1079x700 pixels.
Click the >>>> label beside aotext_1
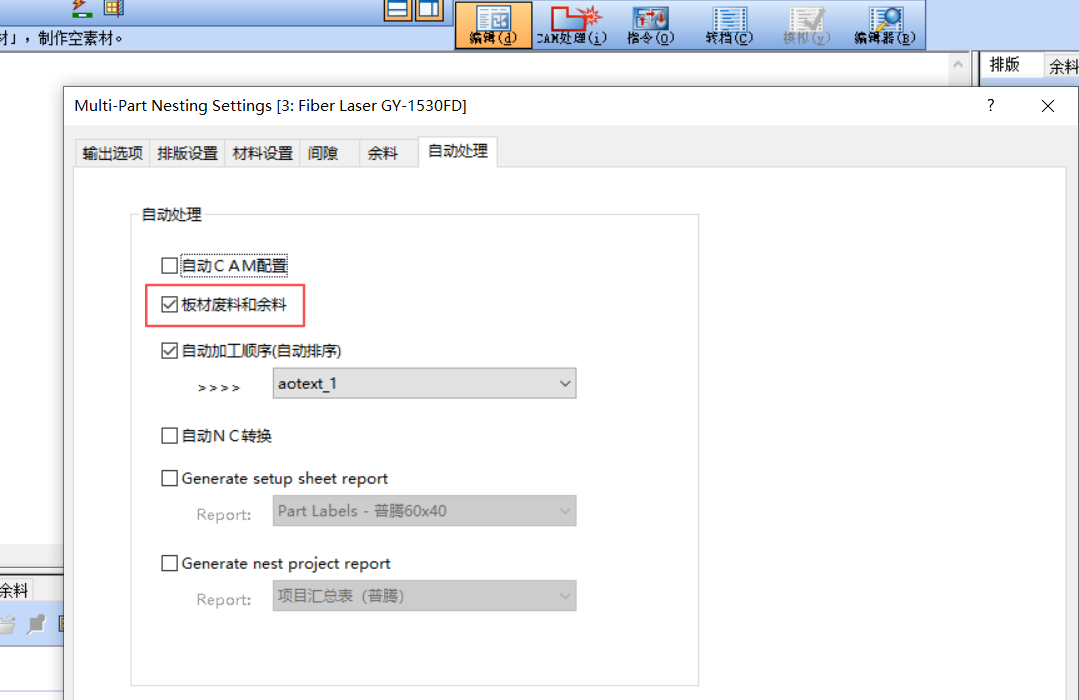click(219, 388)
